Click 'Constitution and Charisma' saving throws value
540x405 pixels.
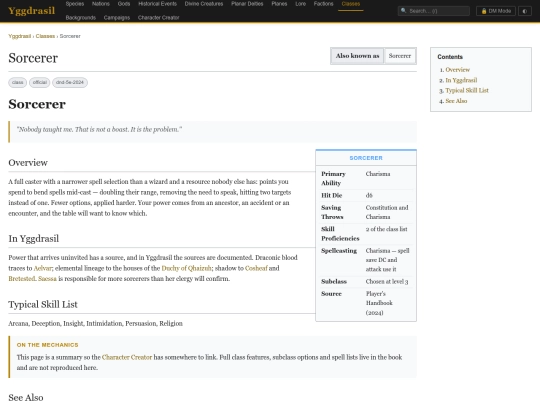coord(387,212)
